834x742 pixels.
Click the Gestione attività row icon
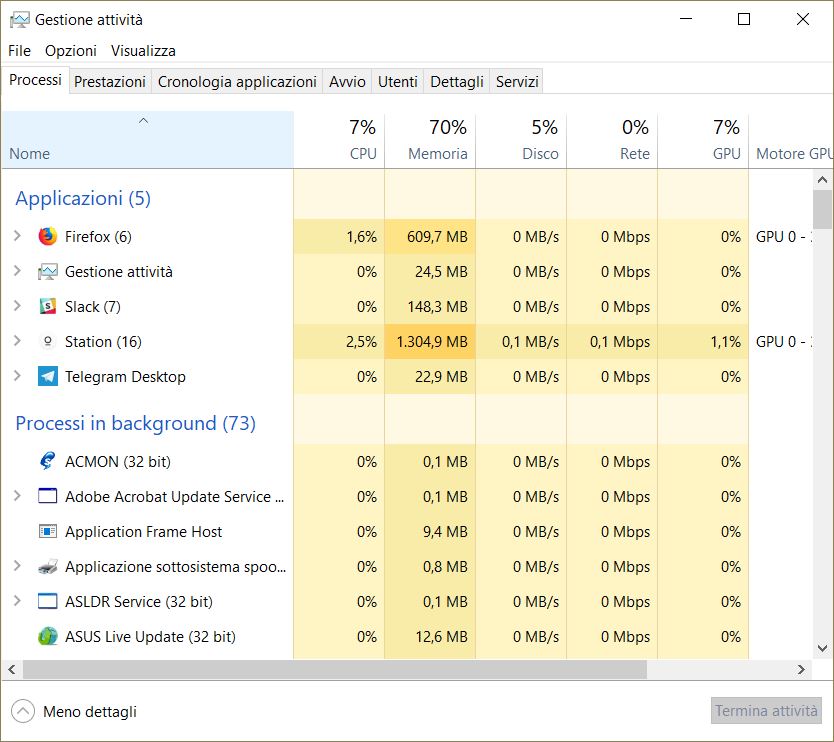48,272
